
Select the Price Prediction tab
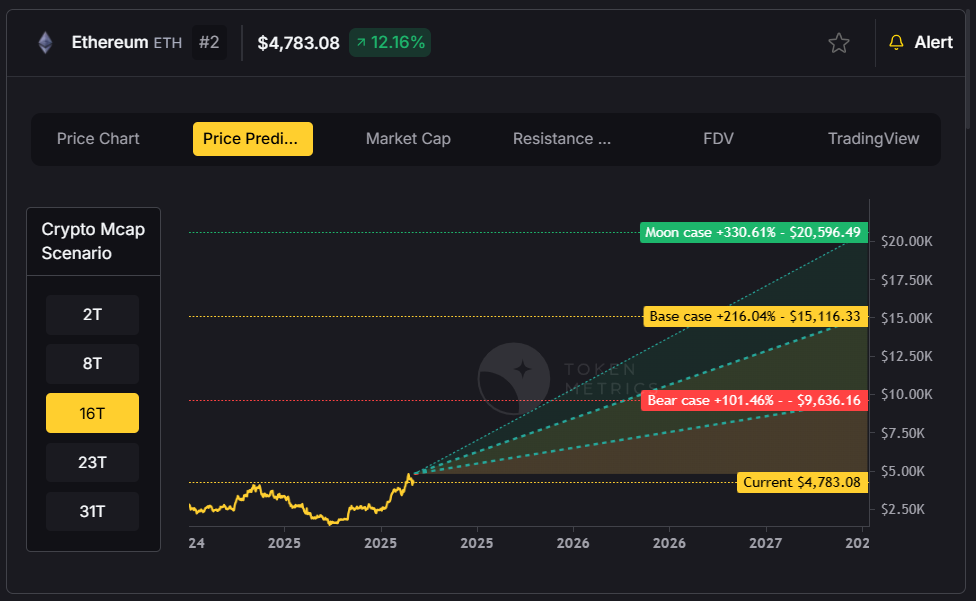(x=253, y=139)
